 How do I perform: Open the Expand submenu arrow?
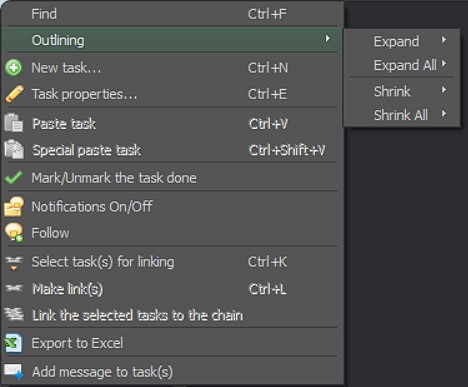pos(444,40)
